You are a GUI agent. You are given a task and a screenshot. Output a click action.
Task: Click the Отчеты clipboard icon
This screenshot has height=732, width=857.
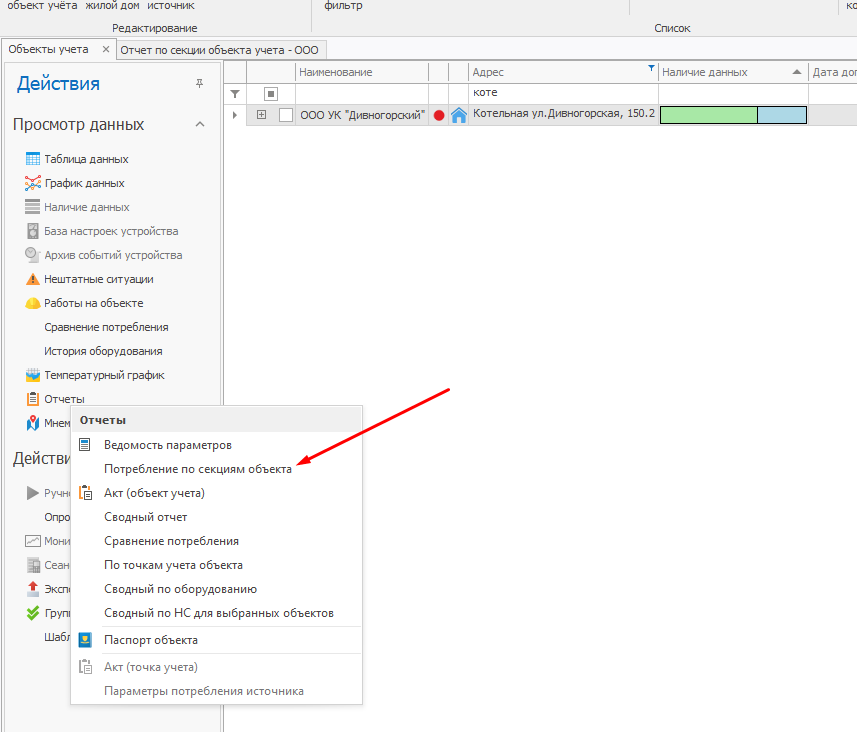point(32,399)
